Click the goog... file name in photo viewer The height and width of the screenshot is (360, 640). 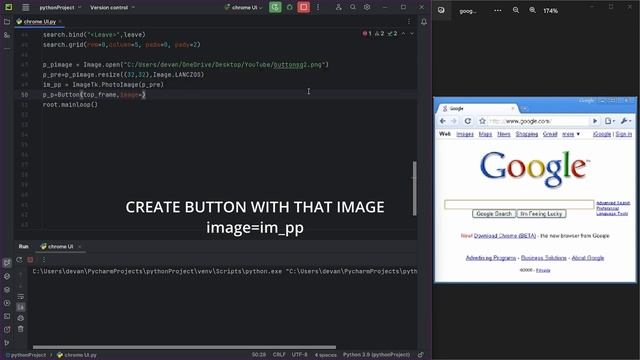point(468,11)
